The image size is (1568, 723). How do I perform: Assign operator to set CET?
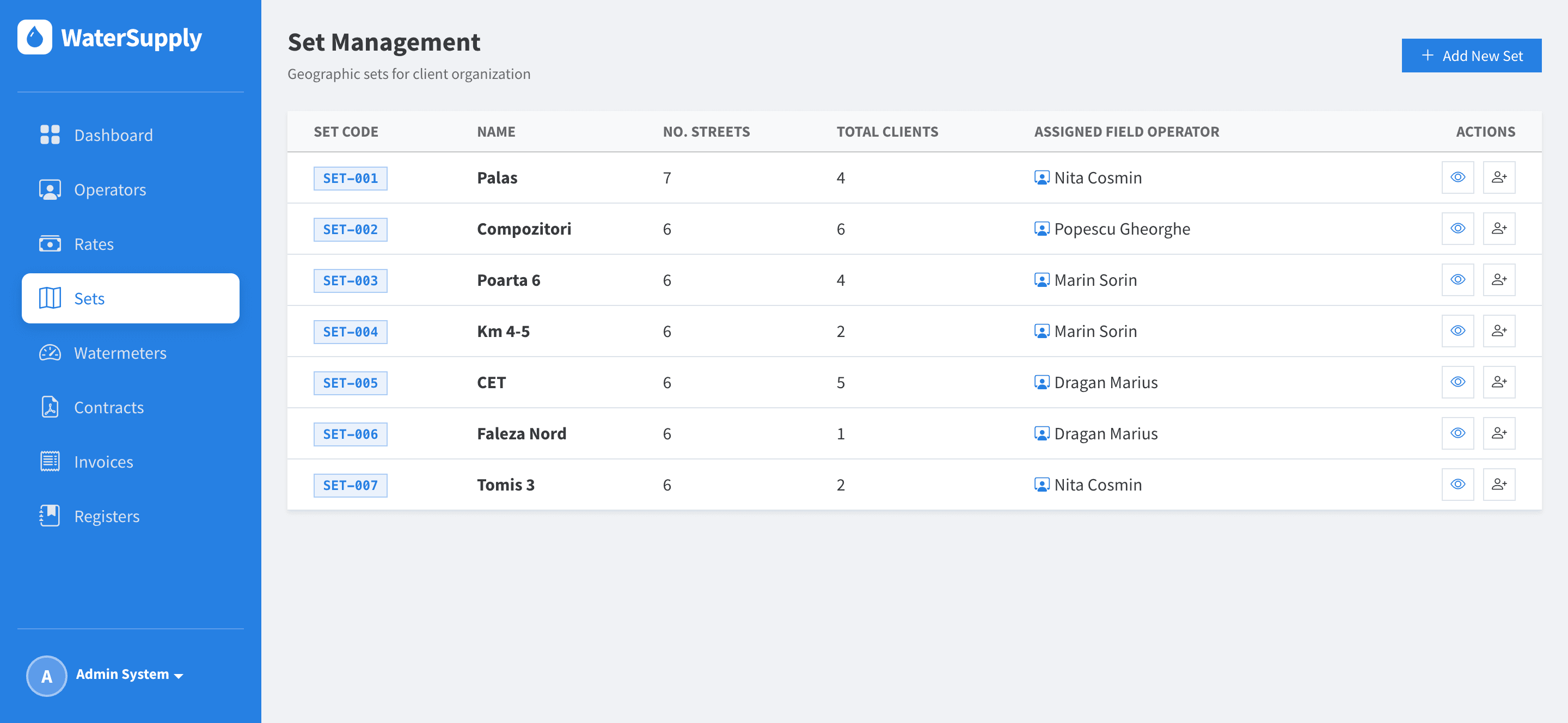[1499, 382]
